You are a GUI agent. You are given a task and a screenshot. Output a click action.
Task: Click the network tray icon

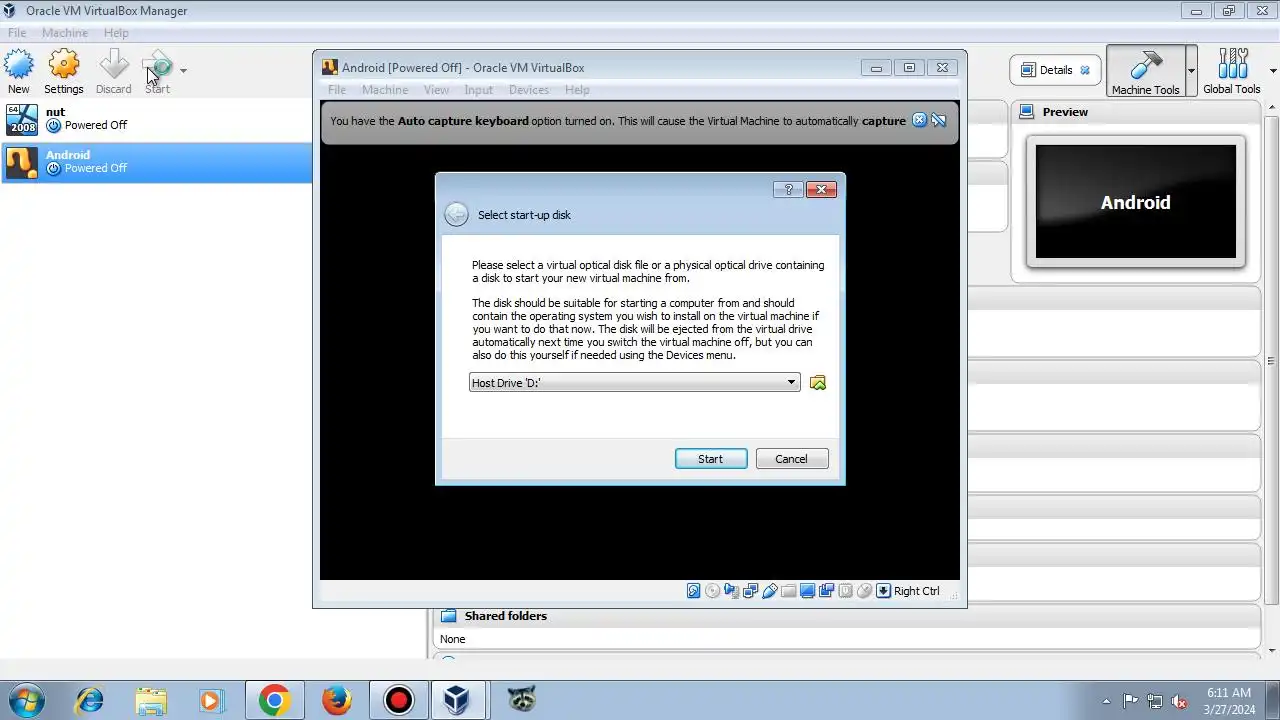1155,701
